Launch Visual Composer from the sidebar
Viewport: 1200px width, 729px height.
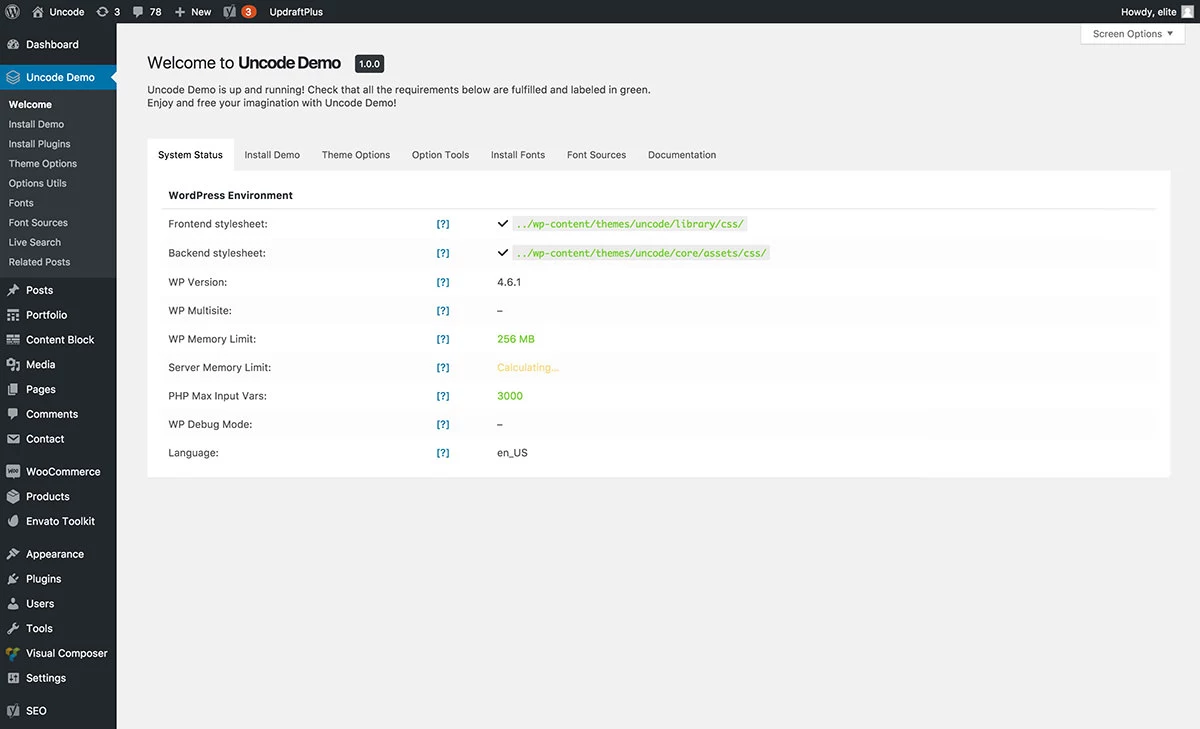[x=14, y=653]
